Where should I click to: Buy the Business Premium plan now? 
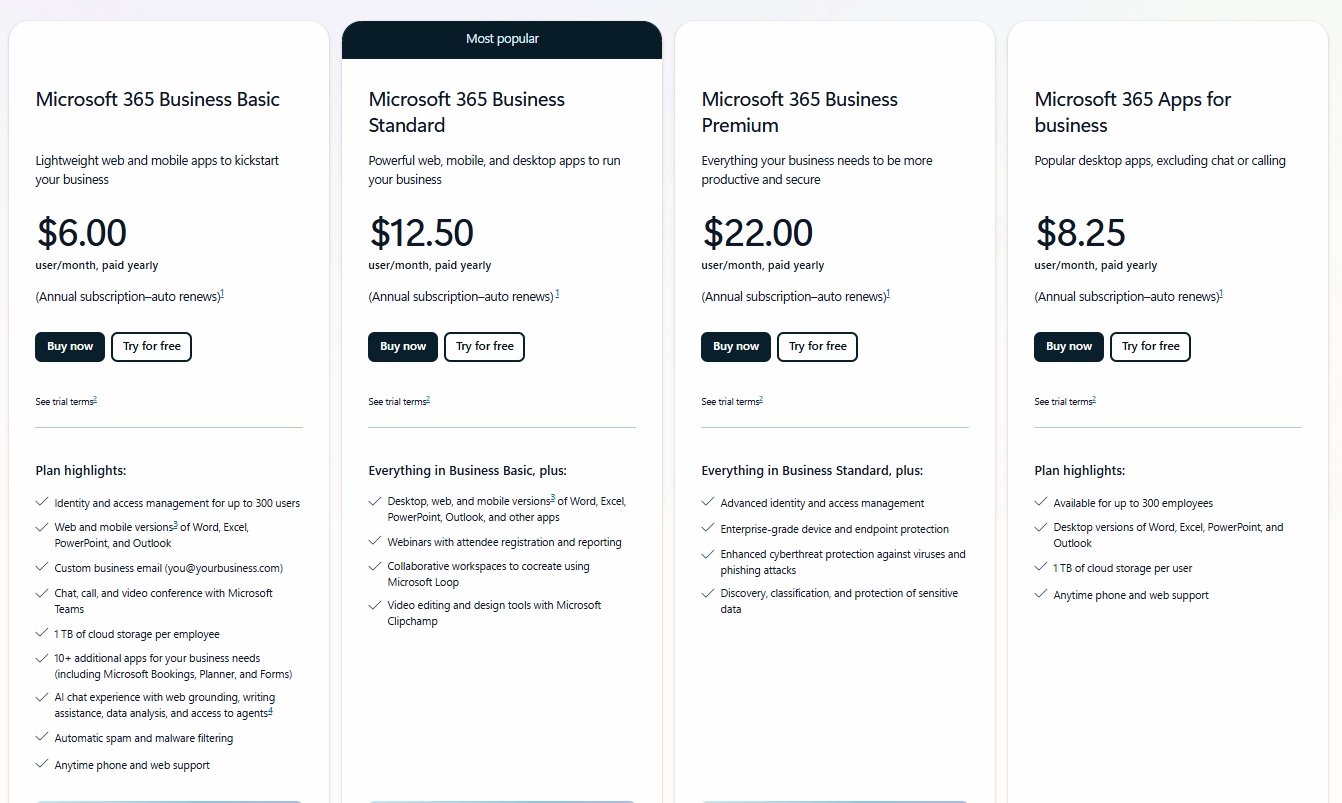tap(735, 346)
